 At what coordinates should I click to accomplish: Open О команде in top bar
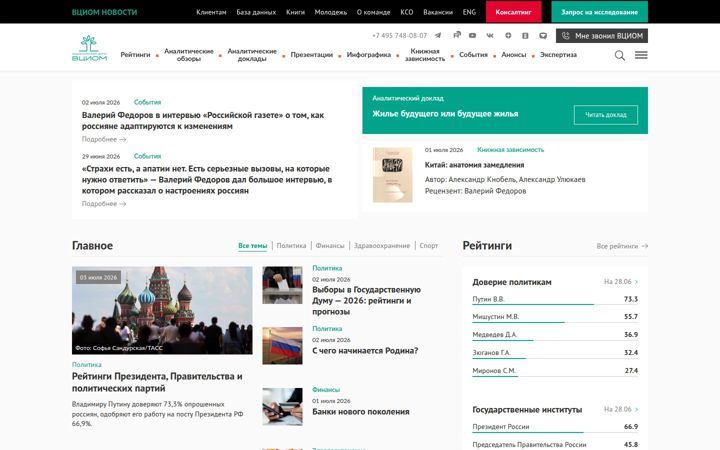373,12
